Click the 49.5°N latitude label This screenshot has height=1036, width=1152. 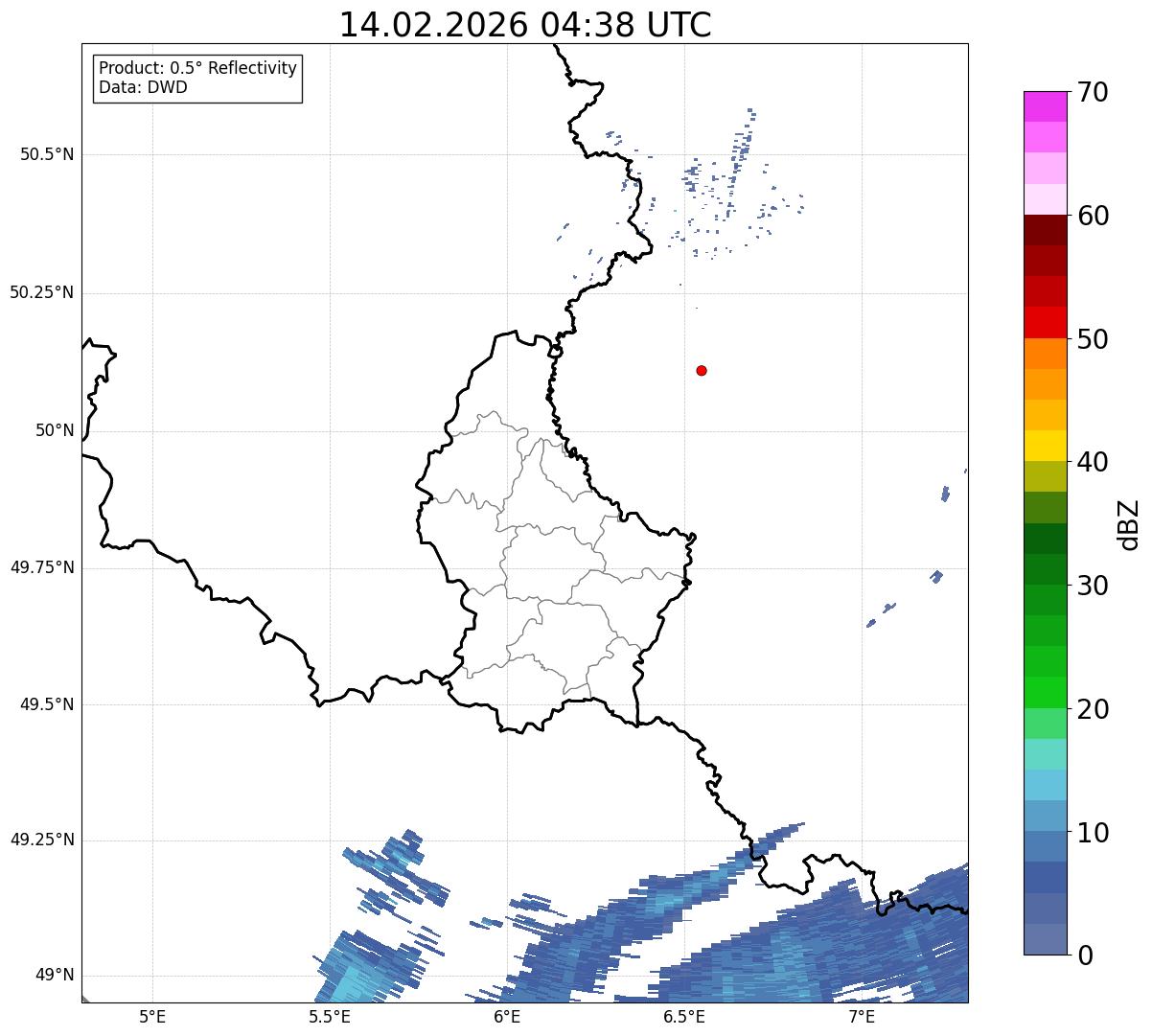point(47,704)
